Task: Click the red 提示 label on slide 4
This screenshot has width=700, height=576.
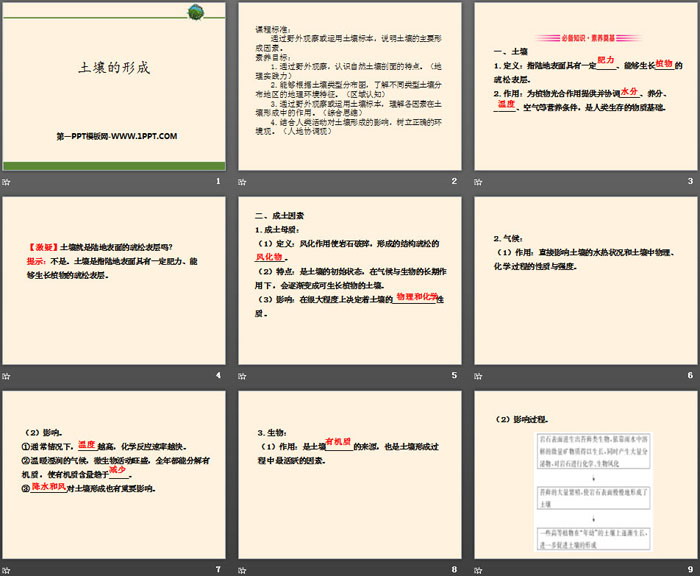Action: [x=36, y=261]
